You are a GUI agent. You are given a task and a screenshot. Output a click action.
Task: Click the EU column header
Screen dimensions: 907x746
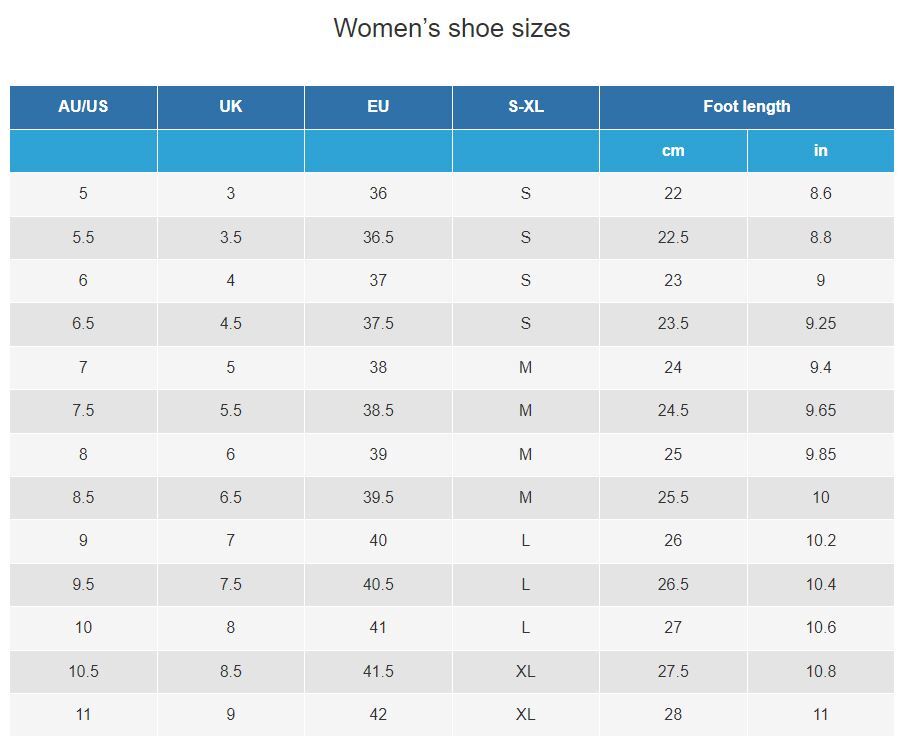coord(378,107)
